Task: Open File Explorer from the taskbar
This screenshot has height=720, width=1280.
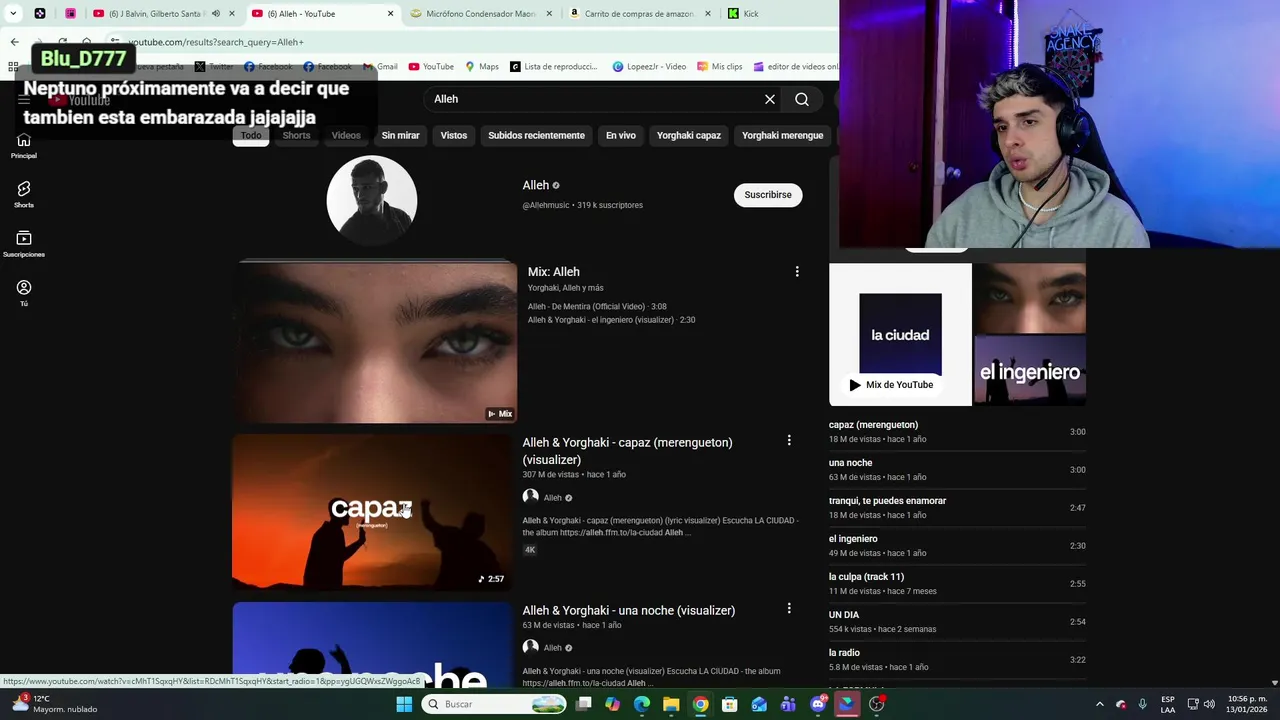Action: coord(671,704)
